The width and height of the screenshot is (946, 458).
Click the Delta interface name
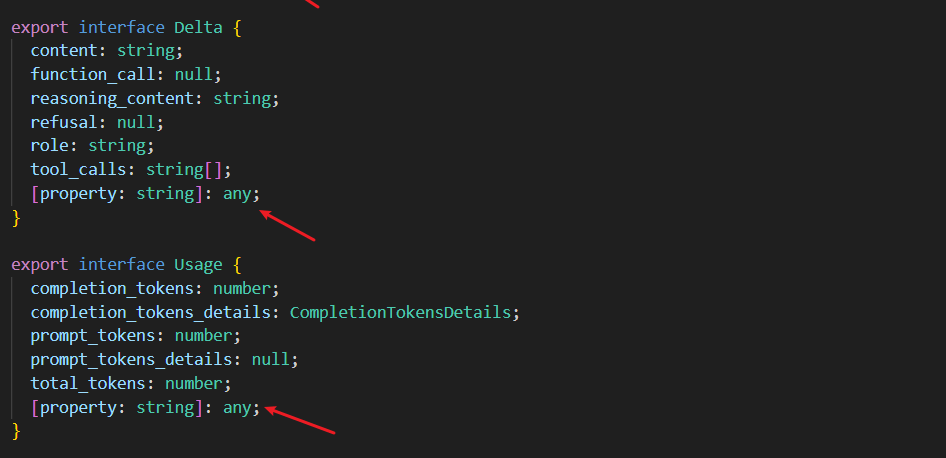tap(198, 28)
